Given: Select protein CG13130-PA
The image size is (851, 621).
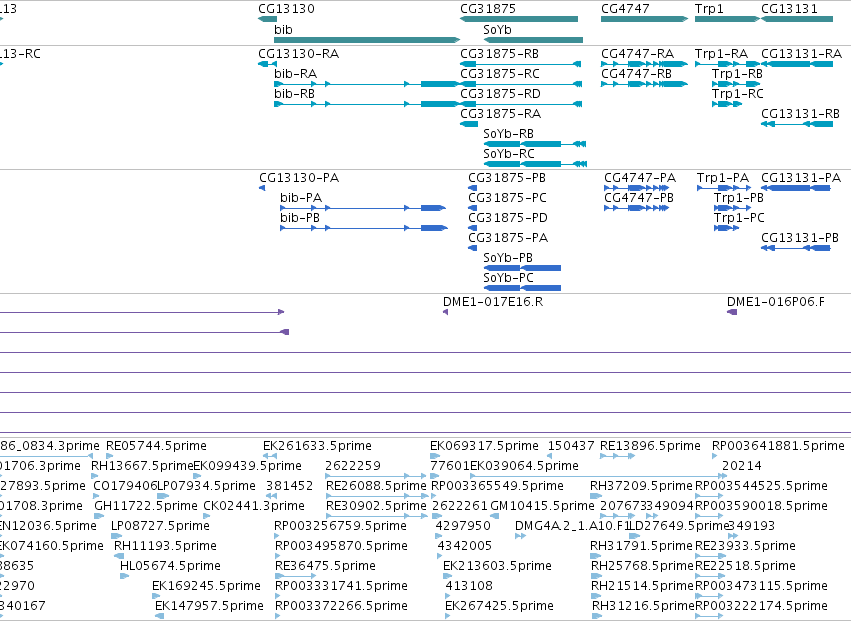Looking at the screenshot, I should 262,188.
